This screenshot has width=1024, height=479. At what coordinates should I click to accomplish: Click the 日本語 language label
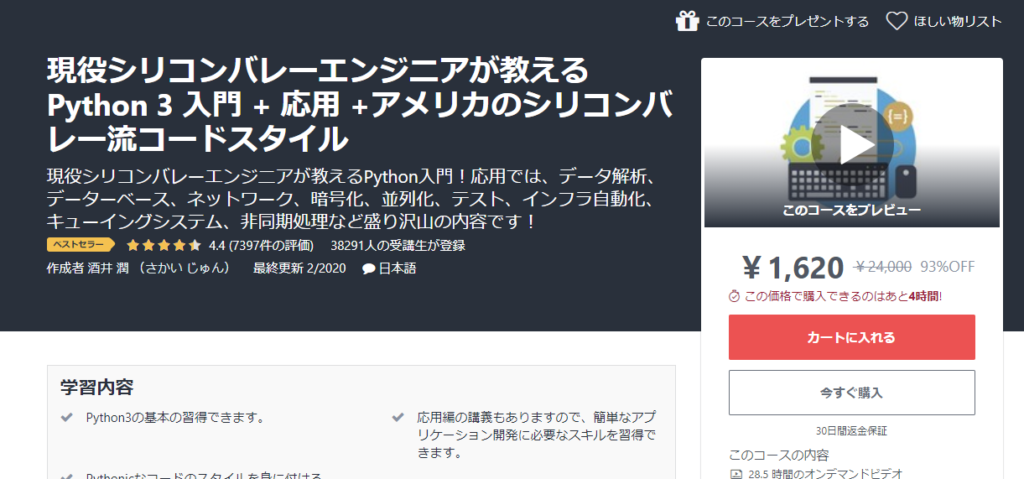click(397, 268)
